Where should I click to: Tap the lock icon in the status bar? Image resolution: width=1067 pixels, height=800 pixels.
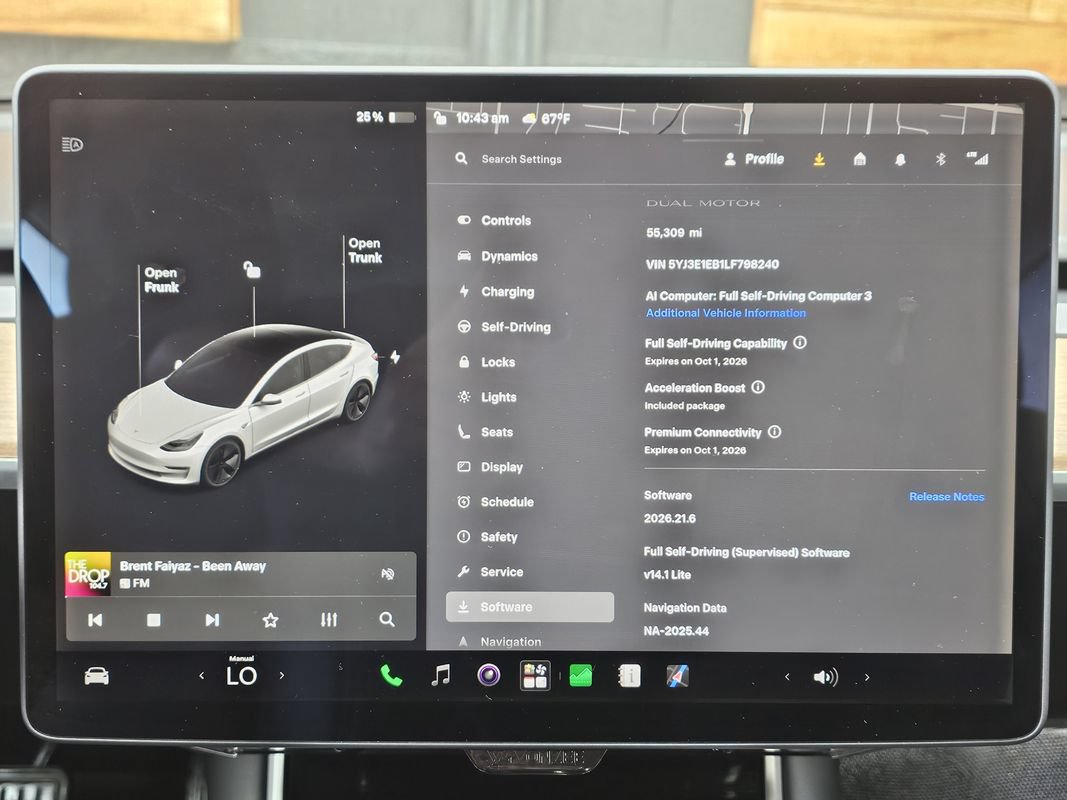440,118
